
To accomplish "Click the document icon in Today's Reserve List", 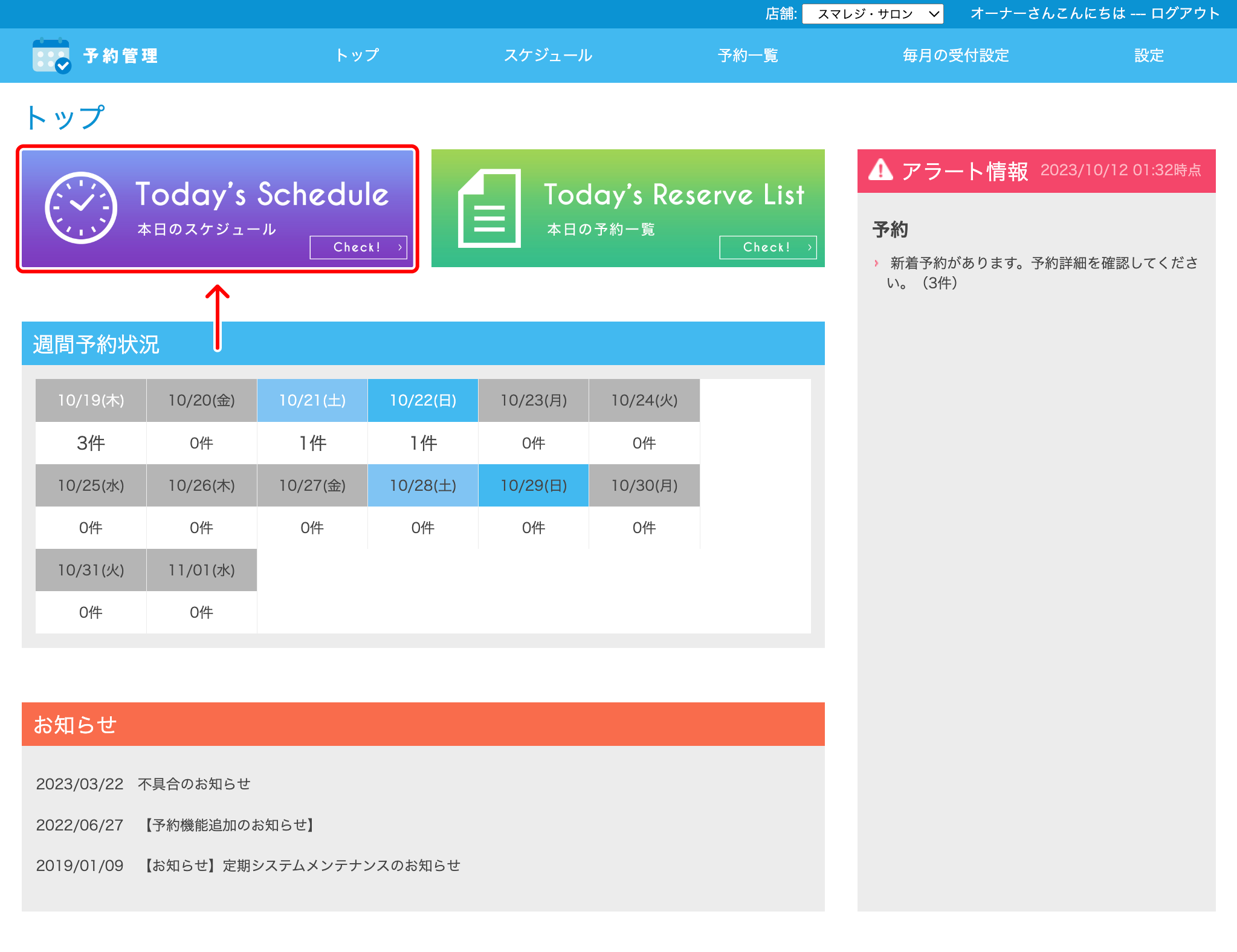I will coord(489,209).
